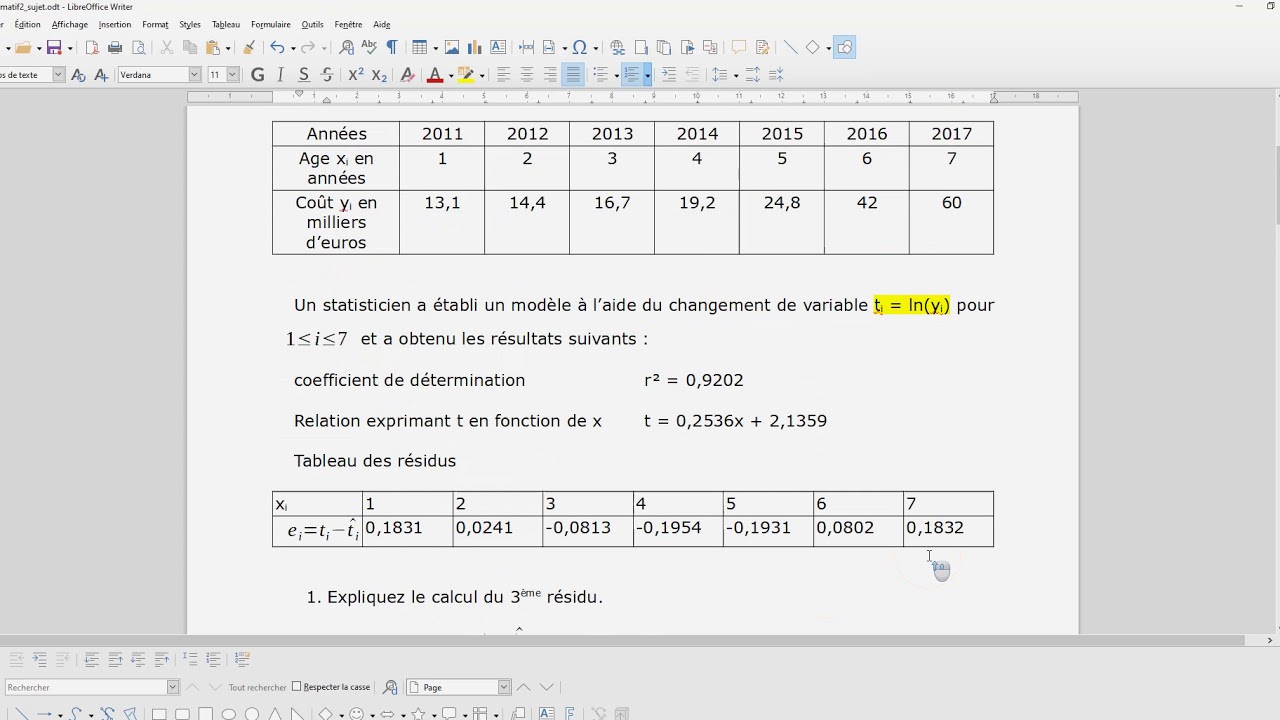Run the spelling check
1280x720 pixels.
(369, 47)
